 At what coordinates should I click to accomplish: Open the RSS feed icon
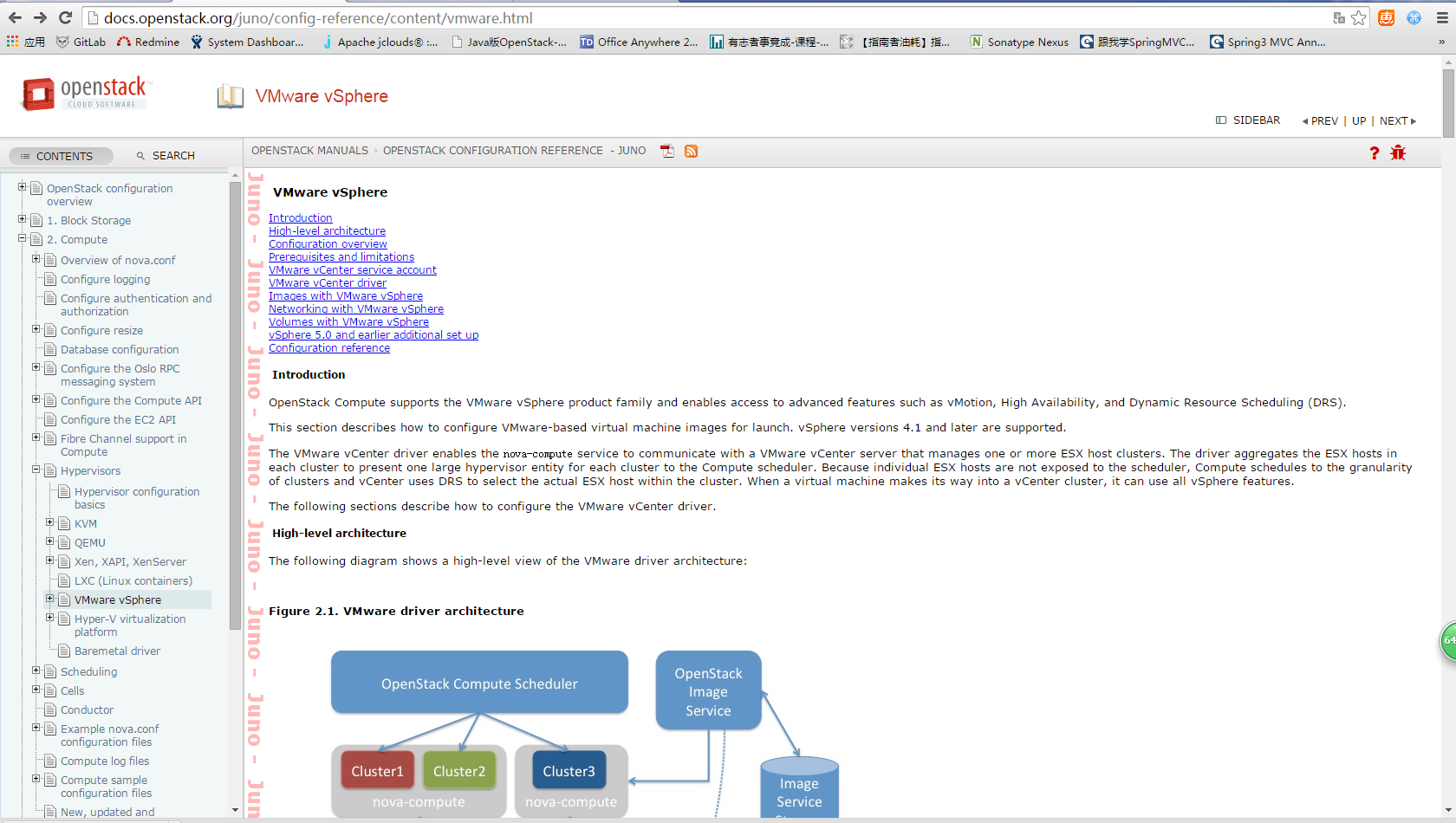pyautogui.click(x=691, y=151)
